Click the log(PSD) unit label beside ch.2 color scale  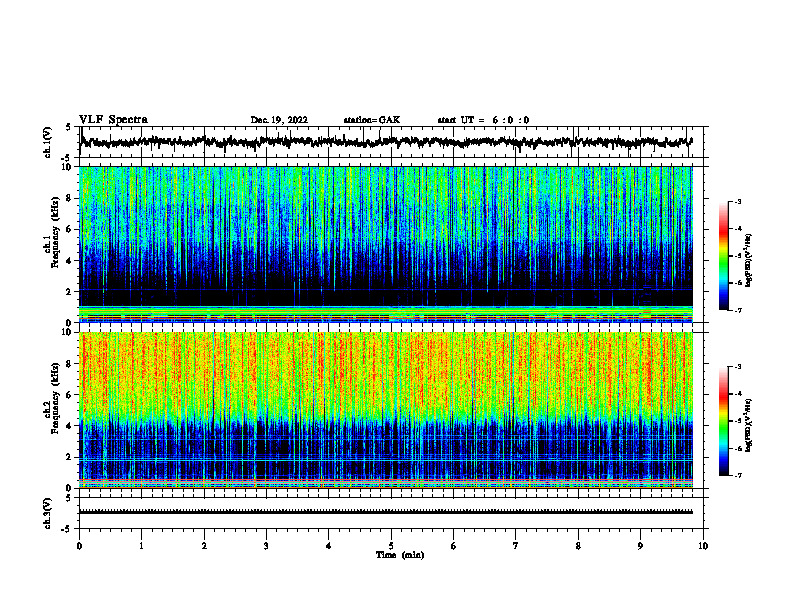pyautogui.click(x=749, y=425)
